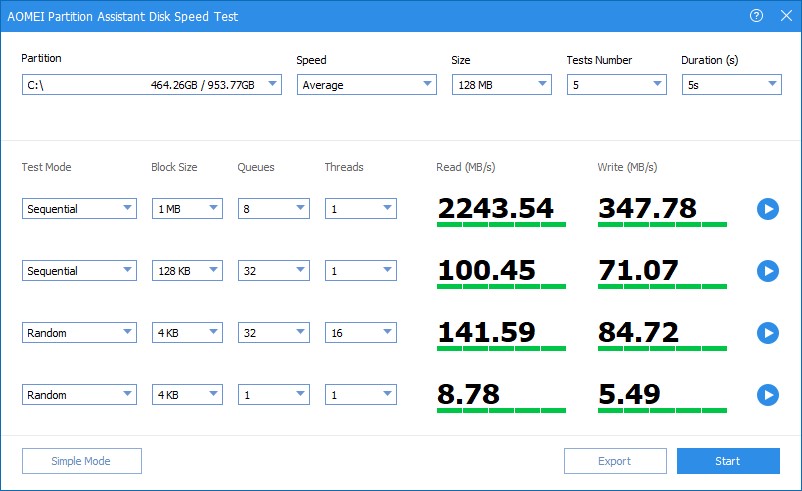Run the Random 1-queue 1-thread test
Screen dimensions: 802x491
(x=767, y=395)
